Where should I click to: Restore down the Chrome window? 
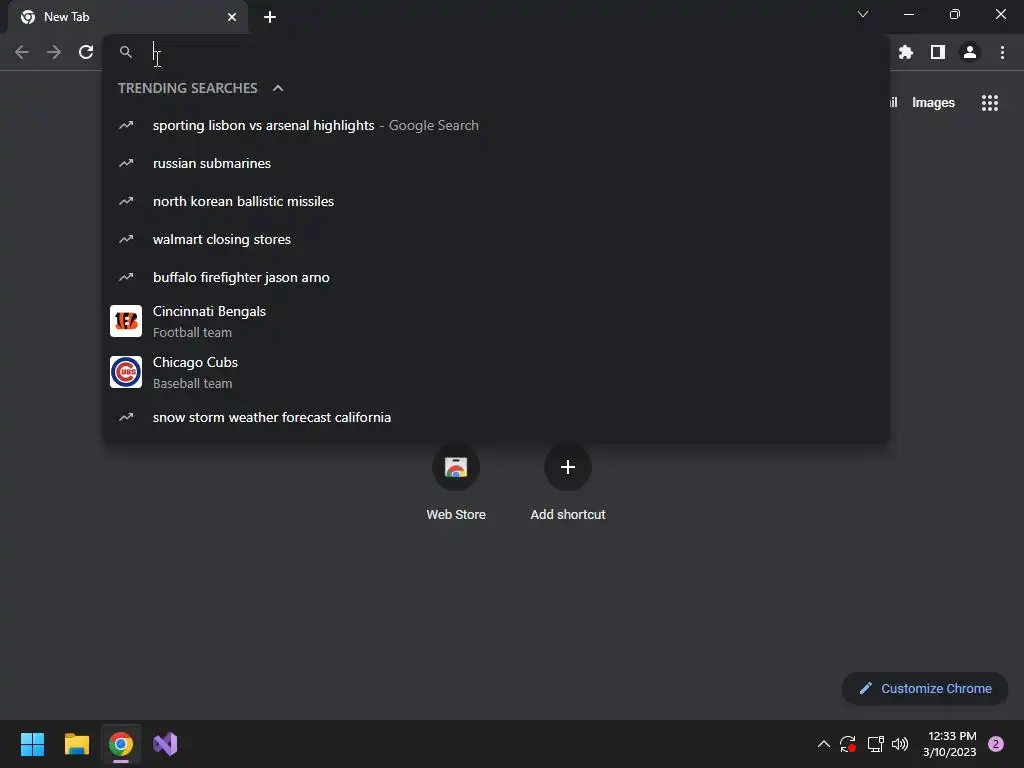click(955, 14)
